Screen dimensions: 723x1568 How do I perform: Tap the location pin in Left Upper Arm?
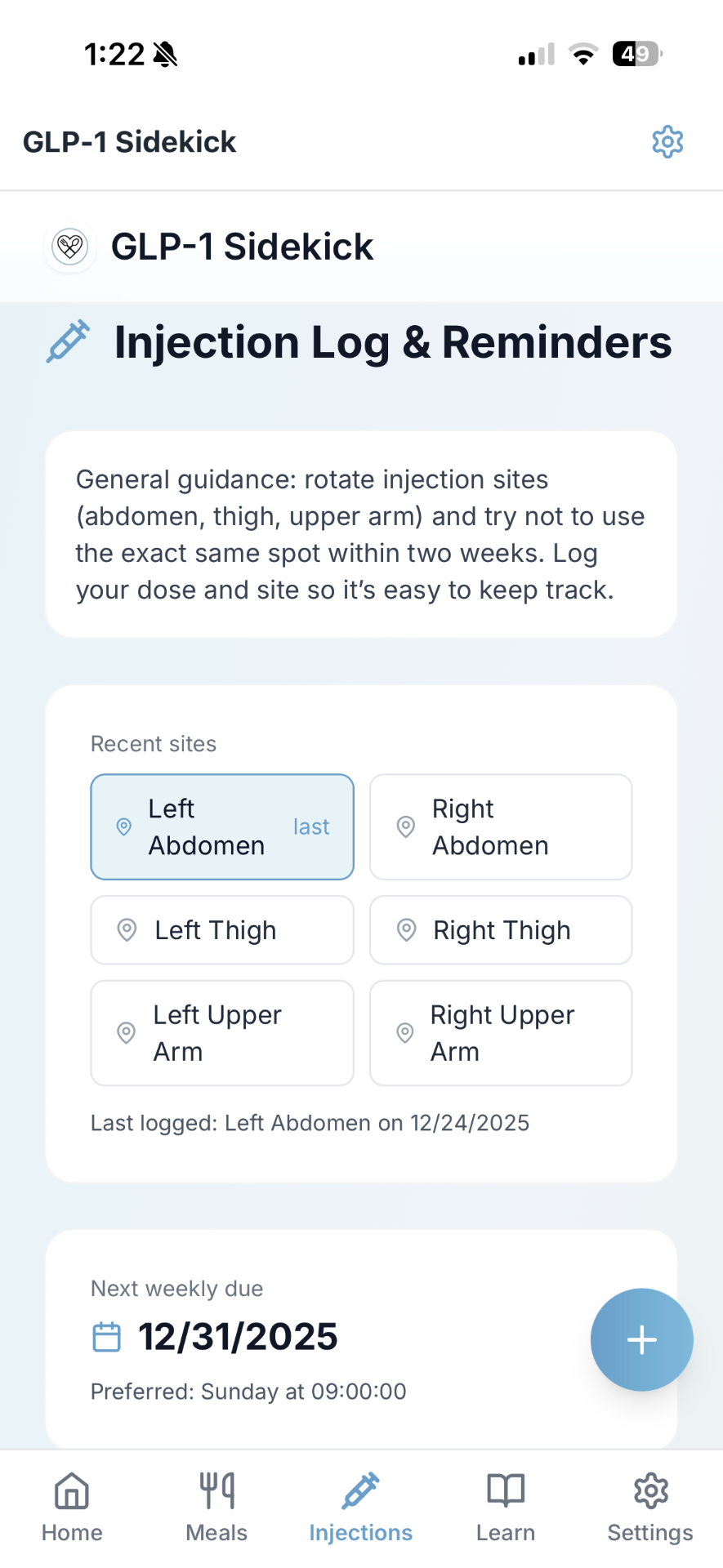click(x=127, y=1032)
